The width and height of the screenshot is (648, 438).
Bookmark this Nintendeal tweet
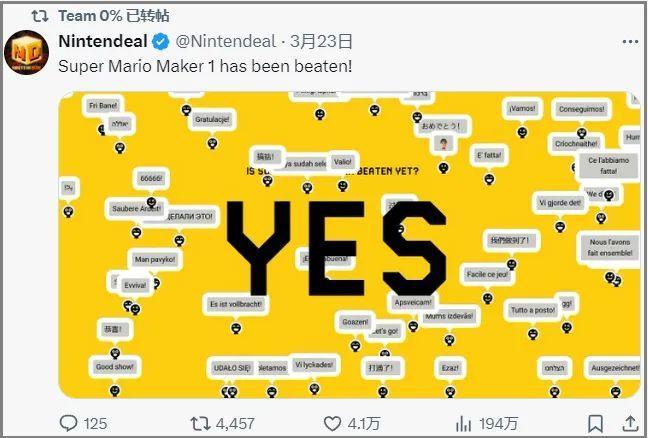coord(595,423)
